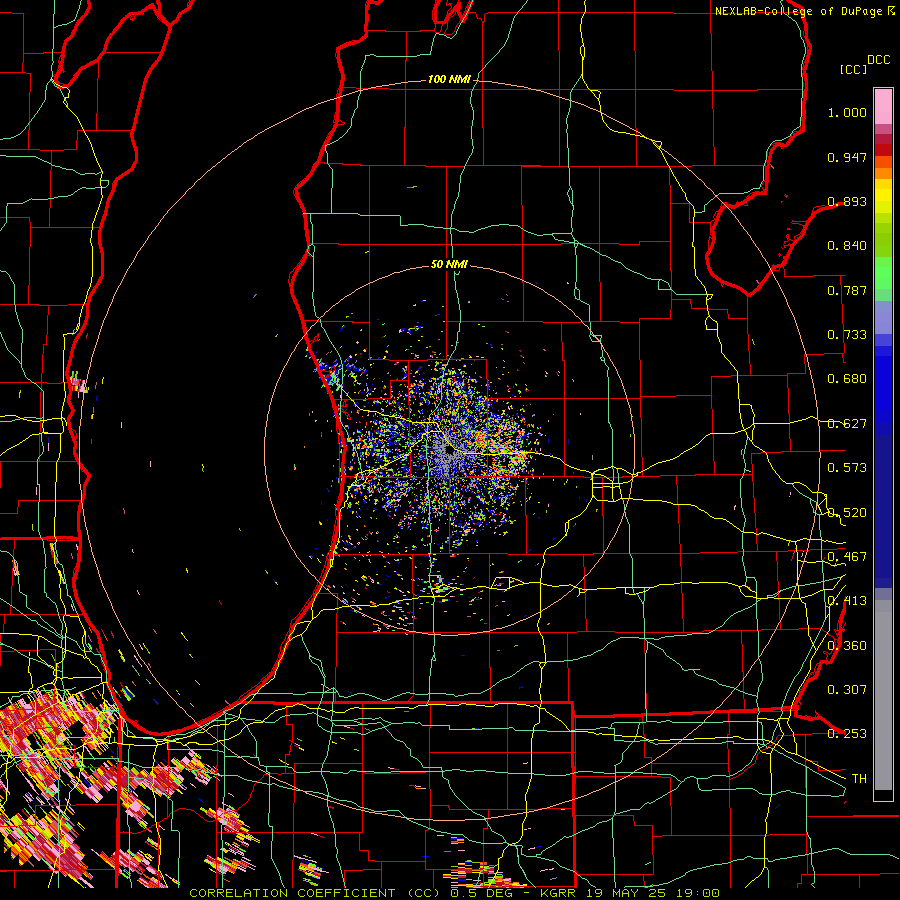Click the 1.000 scale value

(847, 112)
